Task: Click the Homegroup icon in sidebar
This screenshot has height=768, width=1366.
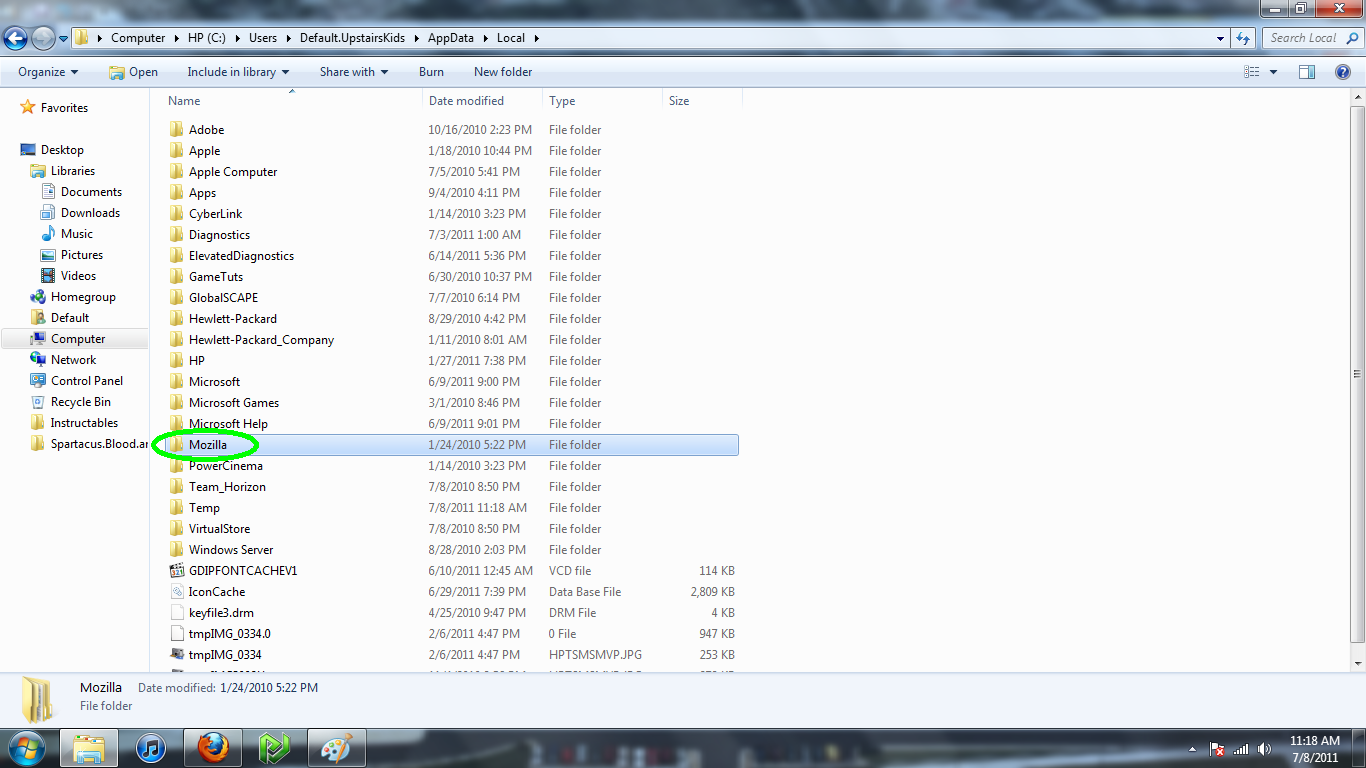Action: point(38,297)
